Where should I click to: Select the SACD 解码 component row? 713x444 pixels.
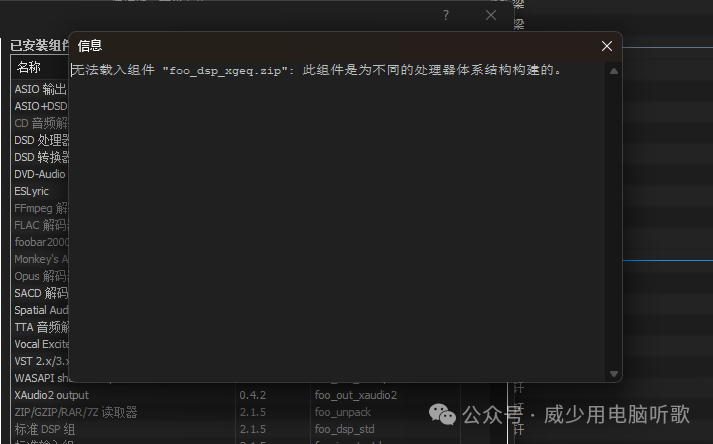[x=40, y=293]
